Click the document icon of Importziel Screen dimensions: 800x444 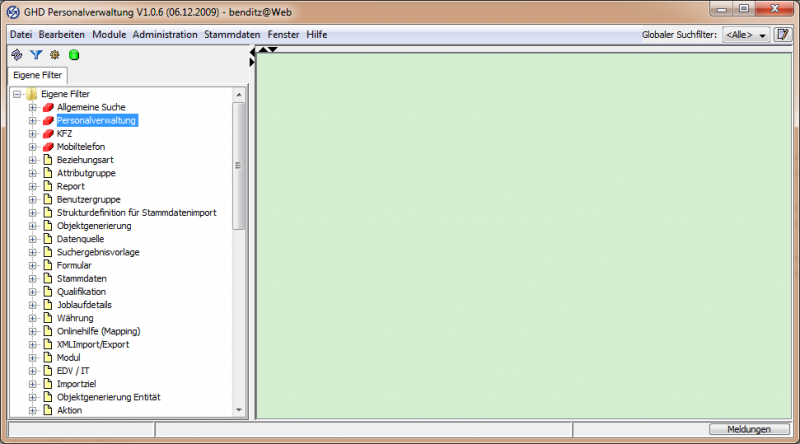48,384
